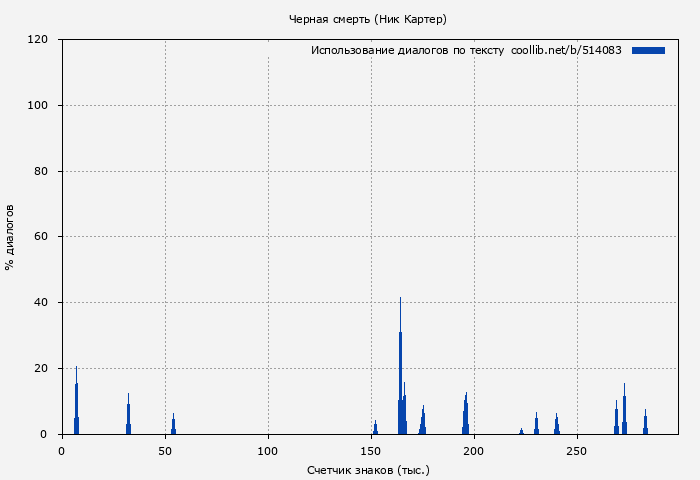Click the x-axis tick label '250'
Screen dimensions: 700x480
(577, 451)
